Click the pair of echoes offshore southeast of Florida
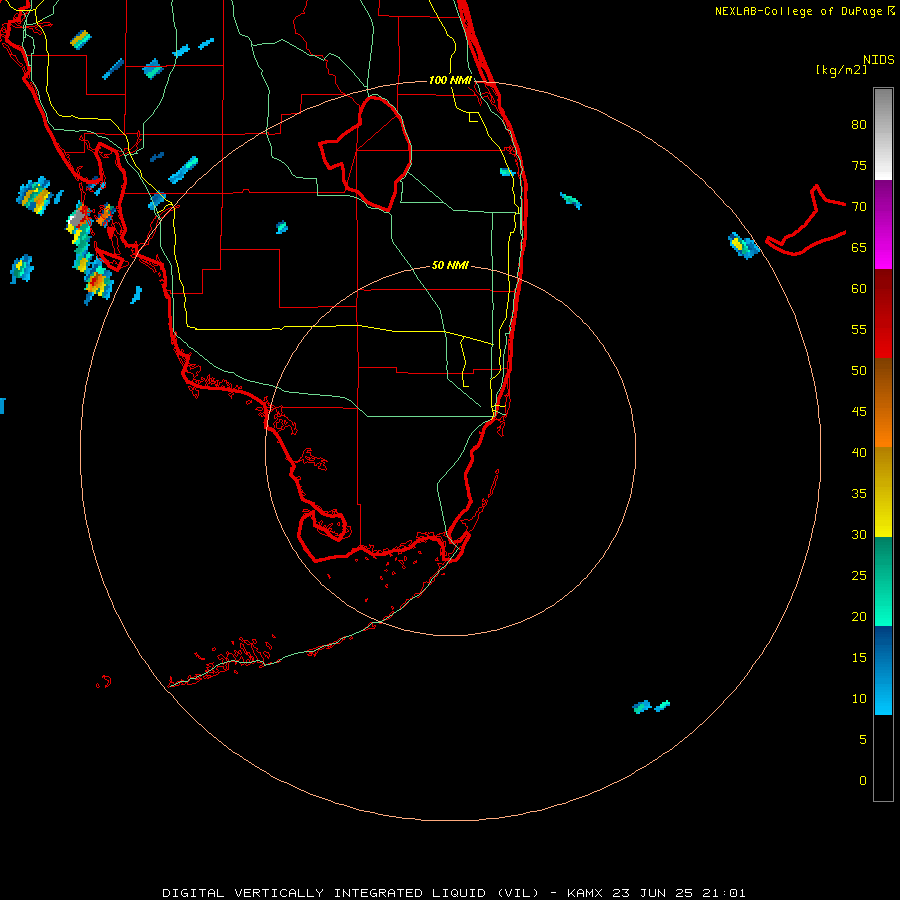This screenshot has width=900, height=900. pos(651,706)
